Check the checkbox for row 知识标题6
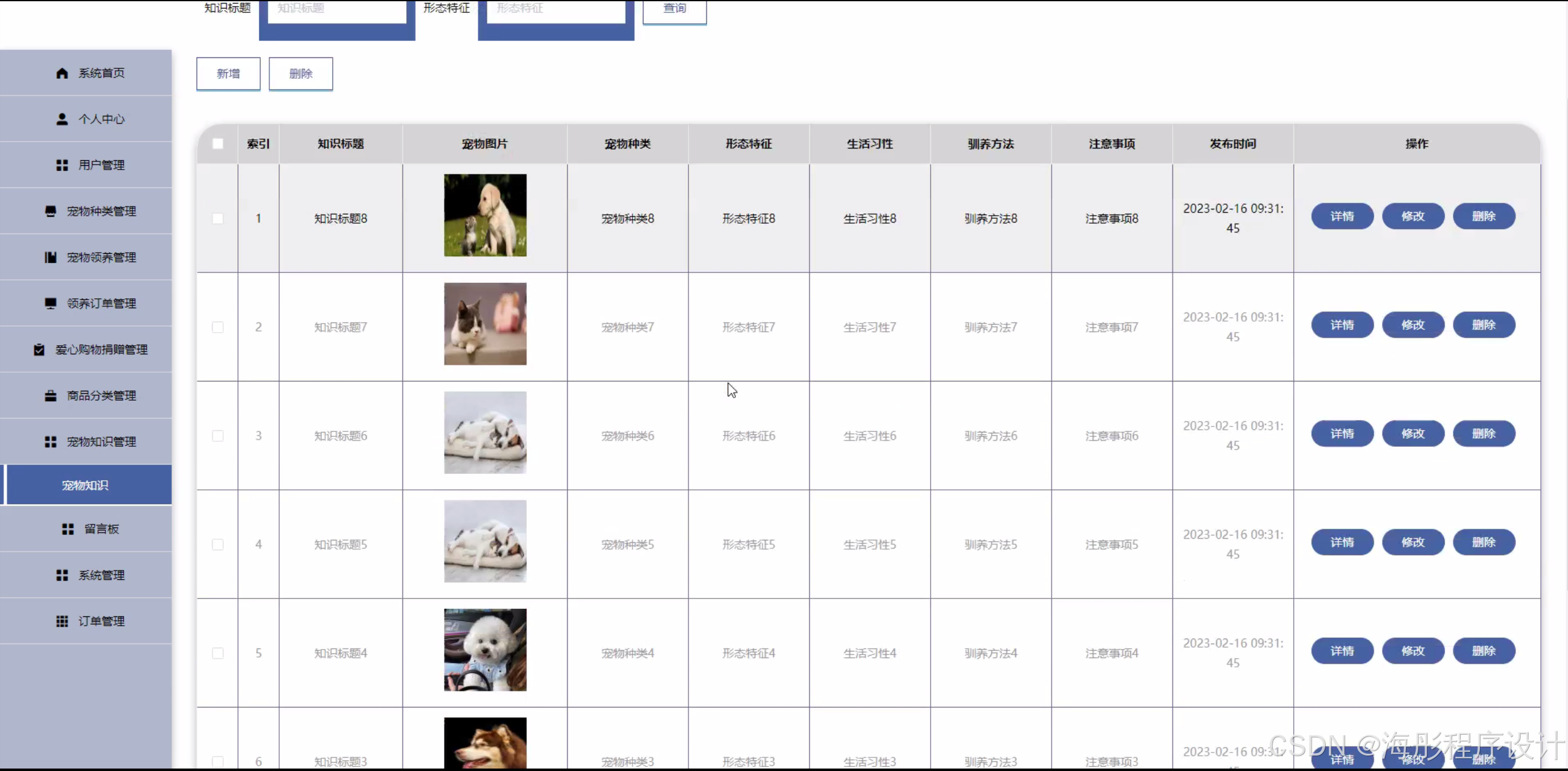The width and height of the screenshot is (1568, 771). coord(218,436)
